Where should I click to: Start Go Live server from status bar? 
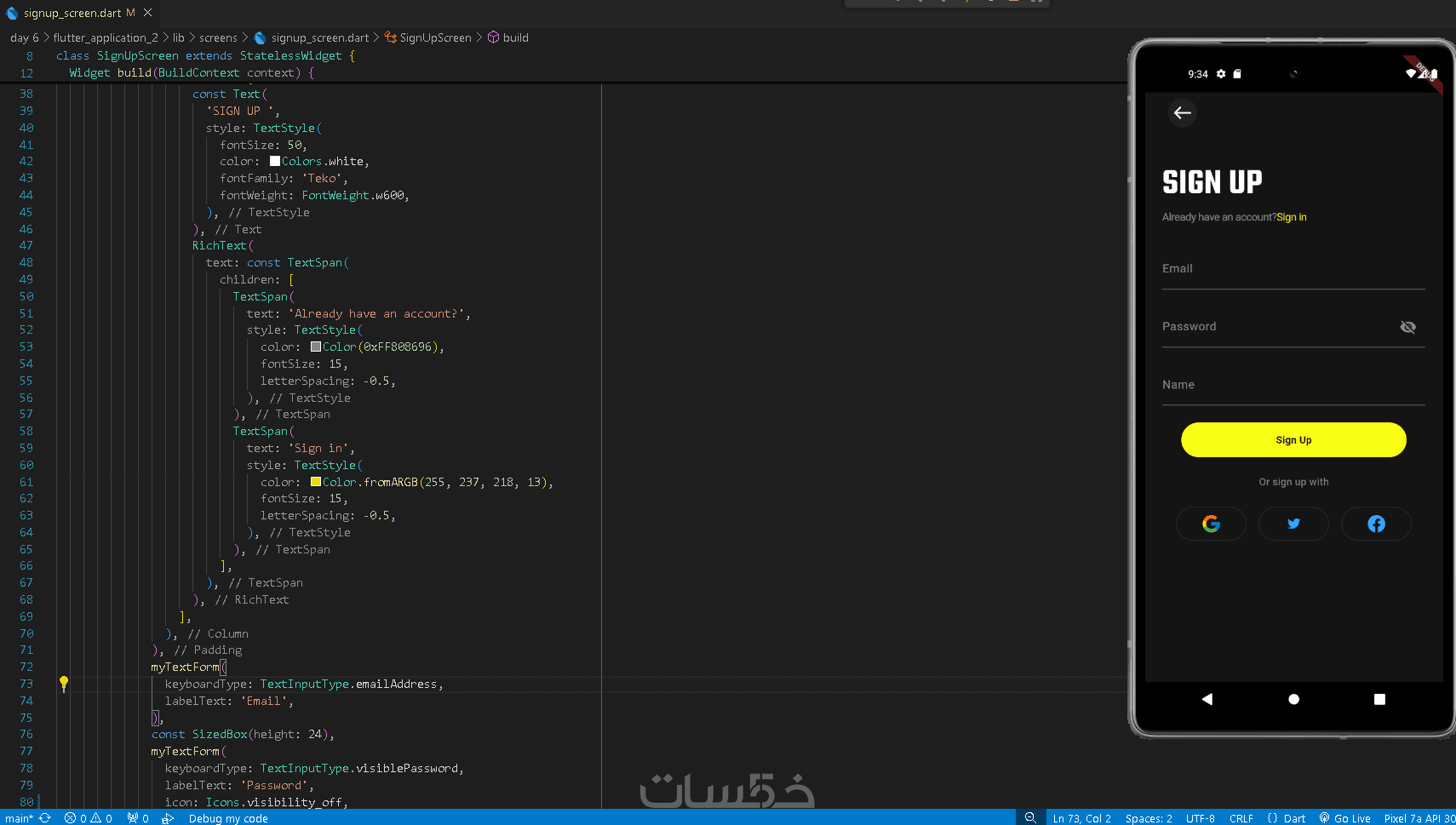click(1344, 818)
